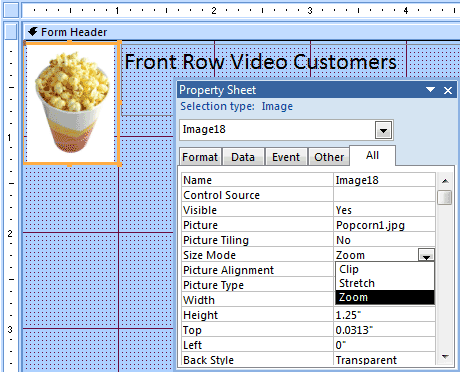Choose Zoom from Size Mode list
The width and height of the screenshot is (460, 372).
pyautogui.click(x=385, y=297)
